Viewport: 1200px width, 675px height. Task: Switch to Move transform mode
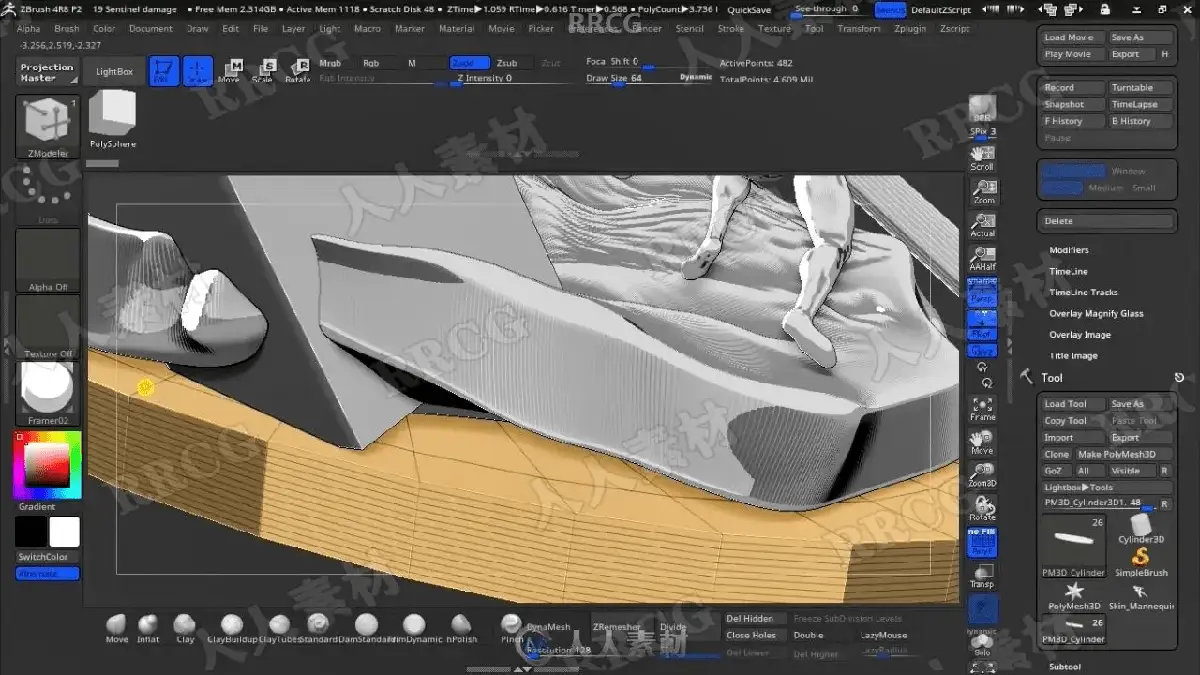(231, 70)
